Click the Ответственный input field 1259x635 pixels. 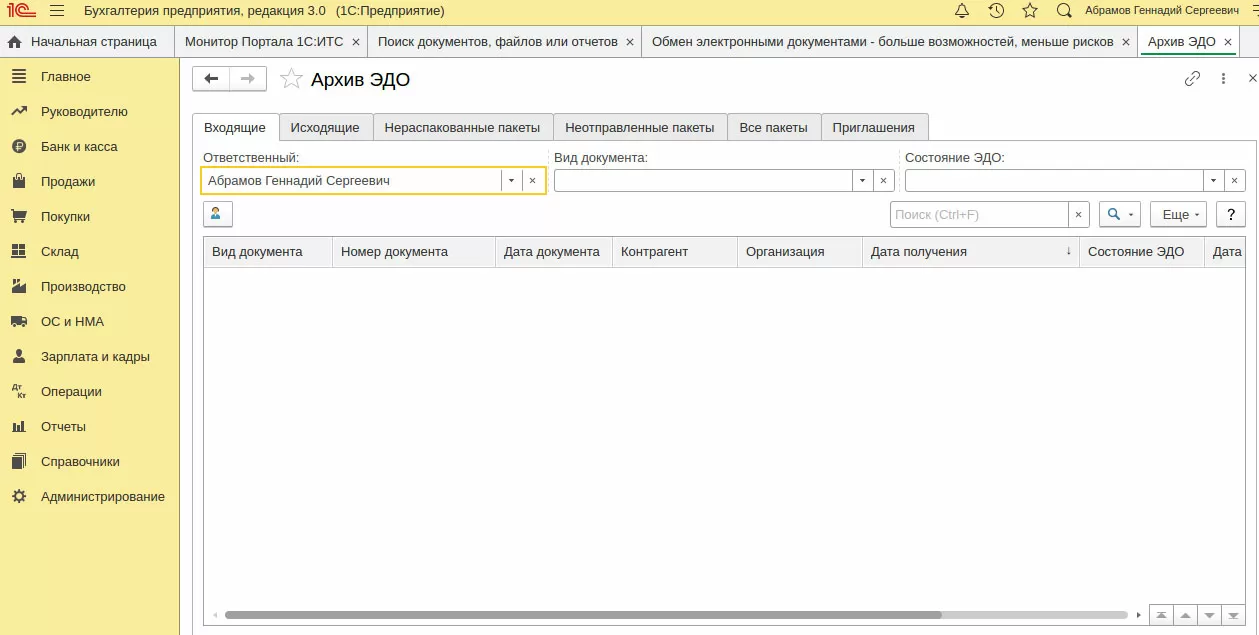pos(351,181)
